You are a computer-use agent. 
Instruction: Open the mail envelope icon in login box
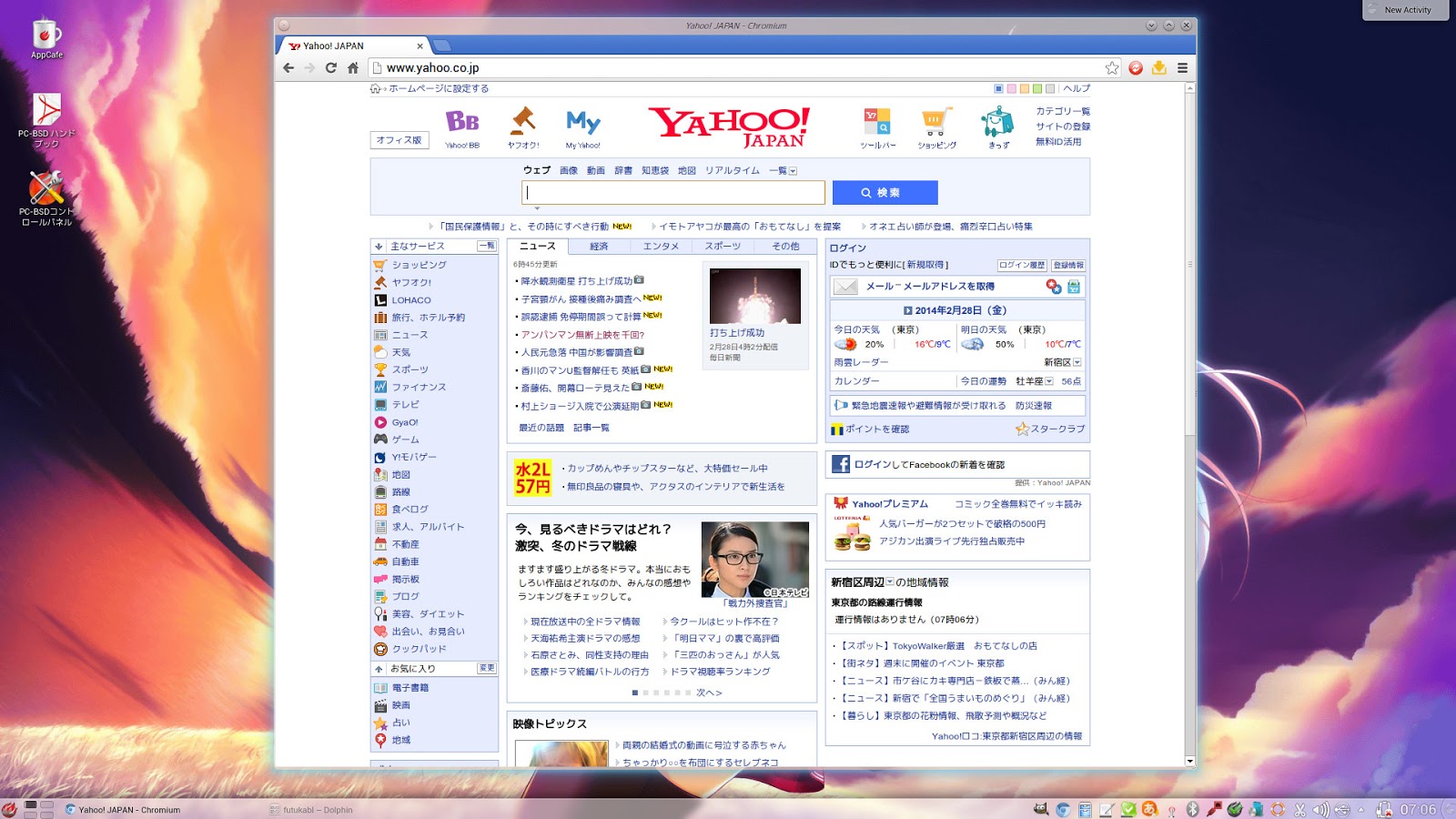coord(846,287)
